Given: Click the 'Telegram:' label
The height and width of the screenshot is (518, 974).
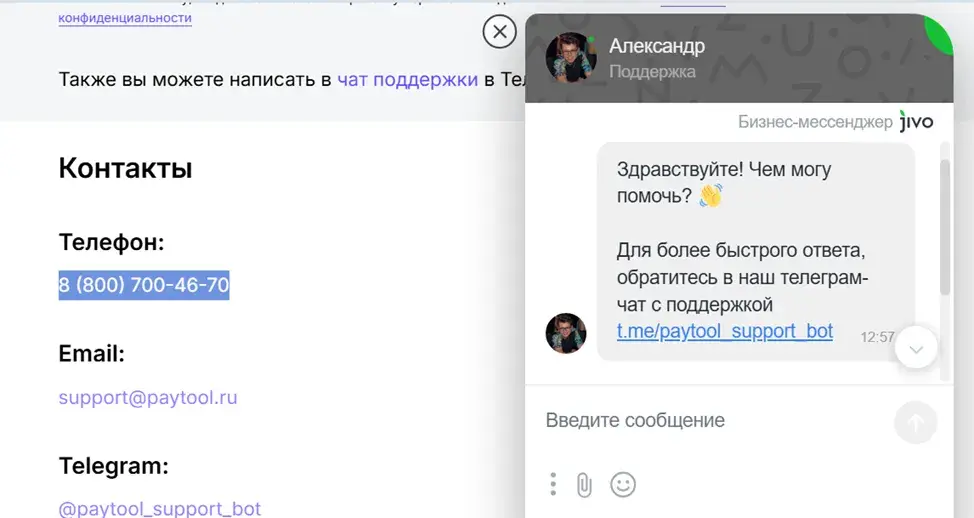Looking at the screenshot, I should click(x=114, y=466).
